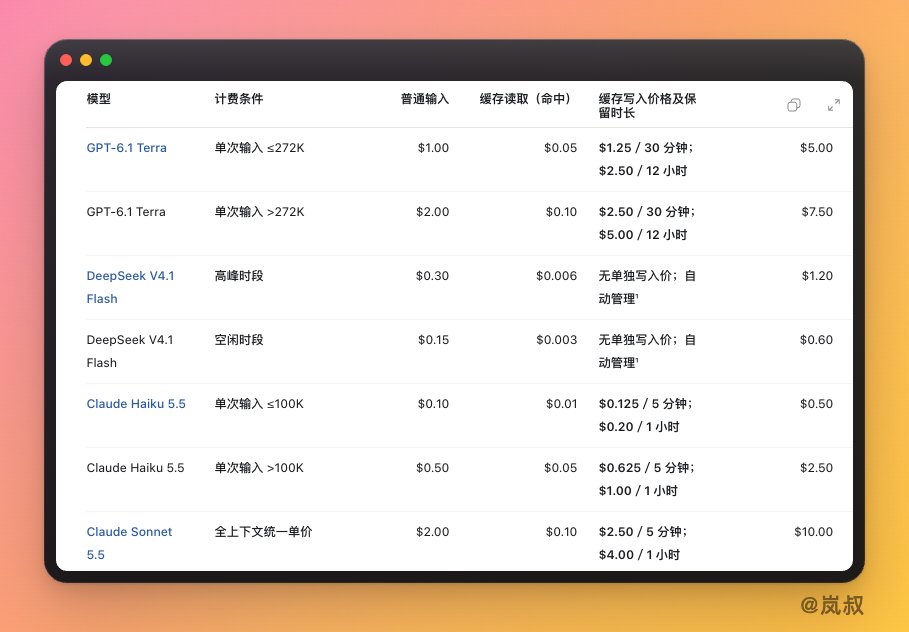
Task: Click the $2.50 / 30 分钟 cache write text
Action: (647, 212)
